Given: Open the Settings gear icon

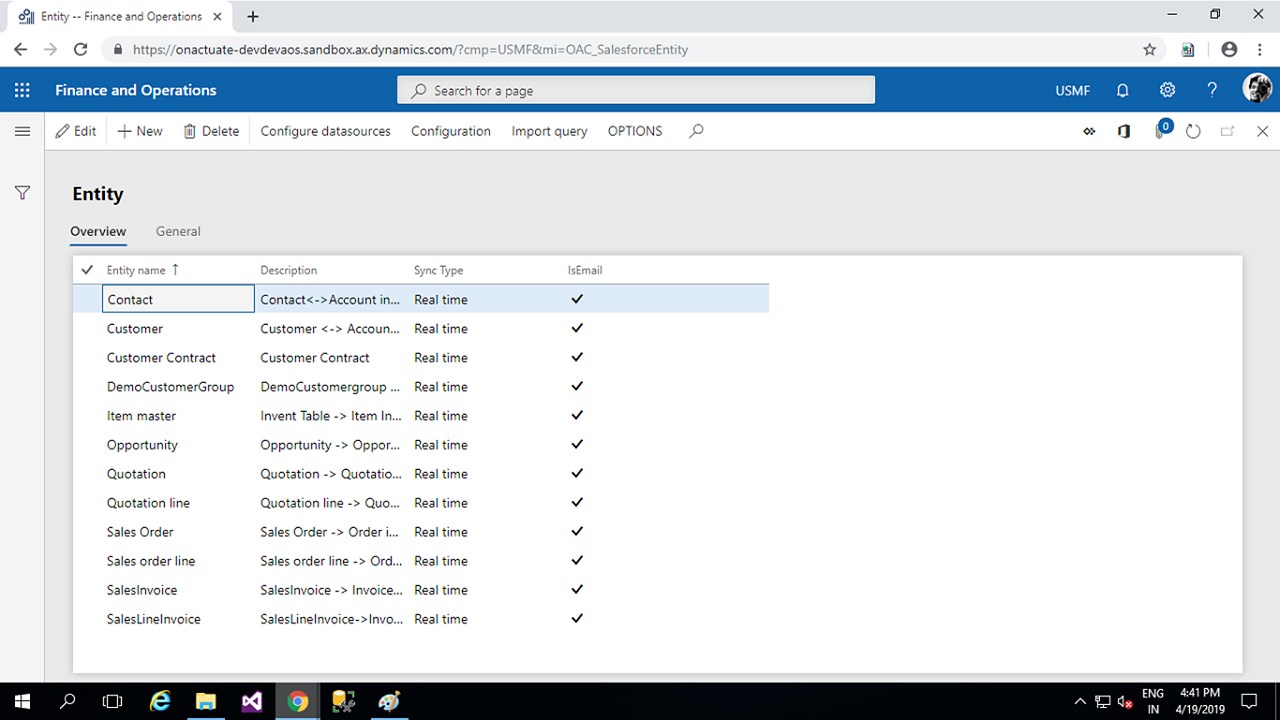Looking at the screenshot, I should pyautogui.click(x=1167, y=90).
